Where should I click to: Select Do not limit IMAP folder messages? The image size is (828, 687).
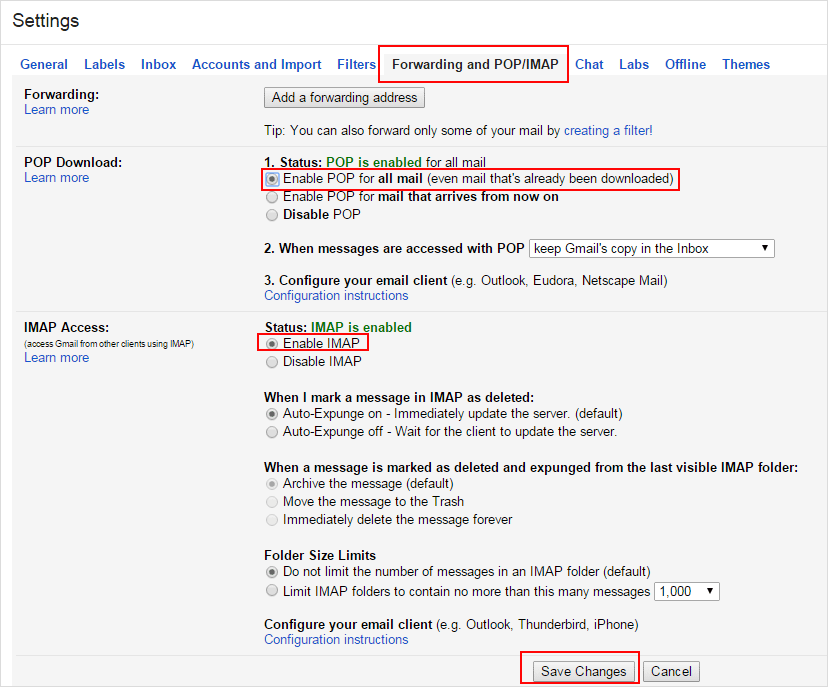point(271,572)
